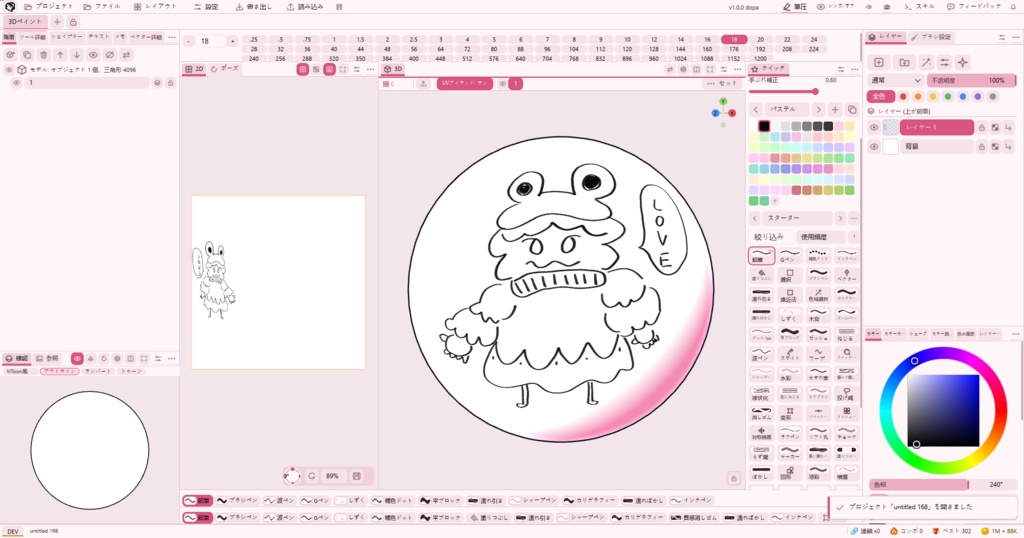Screen dimensions: 1024x538
Task: Click the move up arrow in the hierarchy panel
Action: (60, 55)
